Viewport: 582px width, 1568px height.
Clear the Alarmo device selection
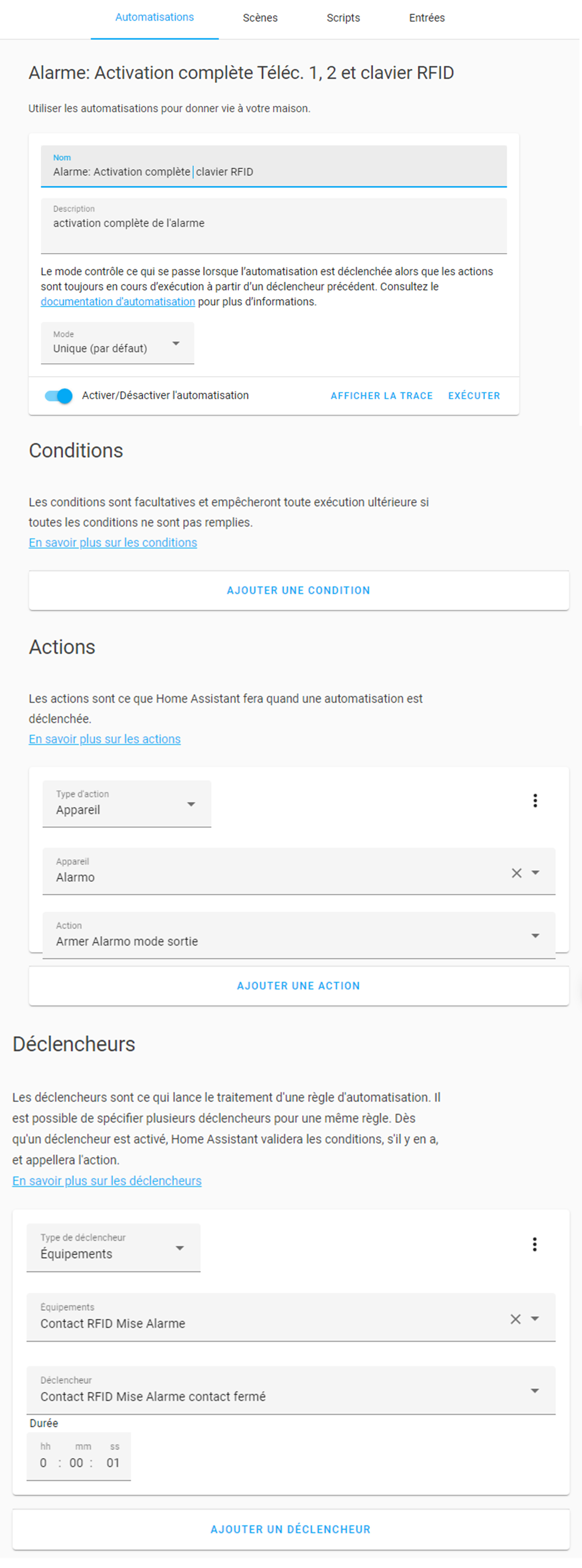click(516, 873)
